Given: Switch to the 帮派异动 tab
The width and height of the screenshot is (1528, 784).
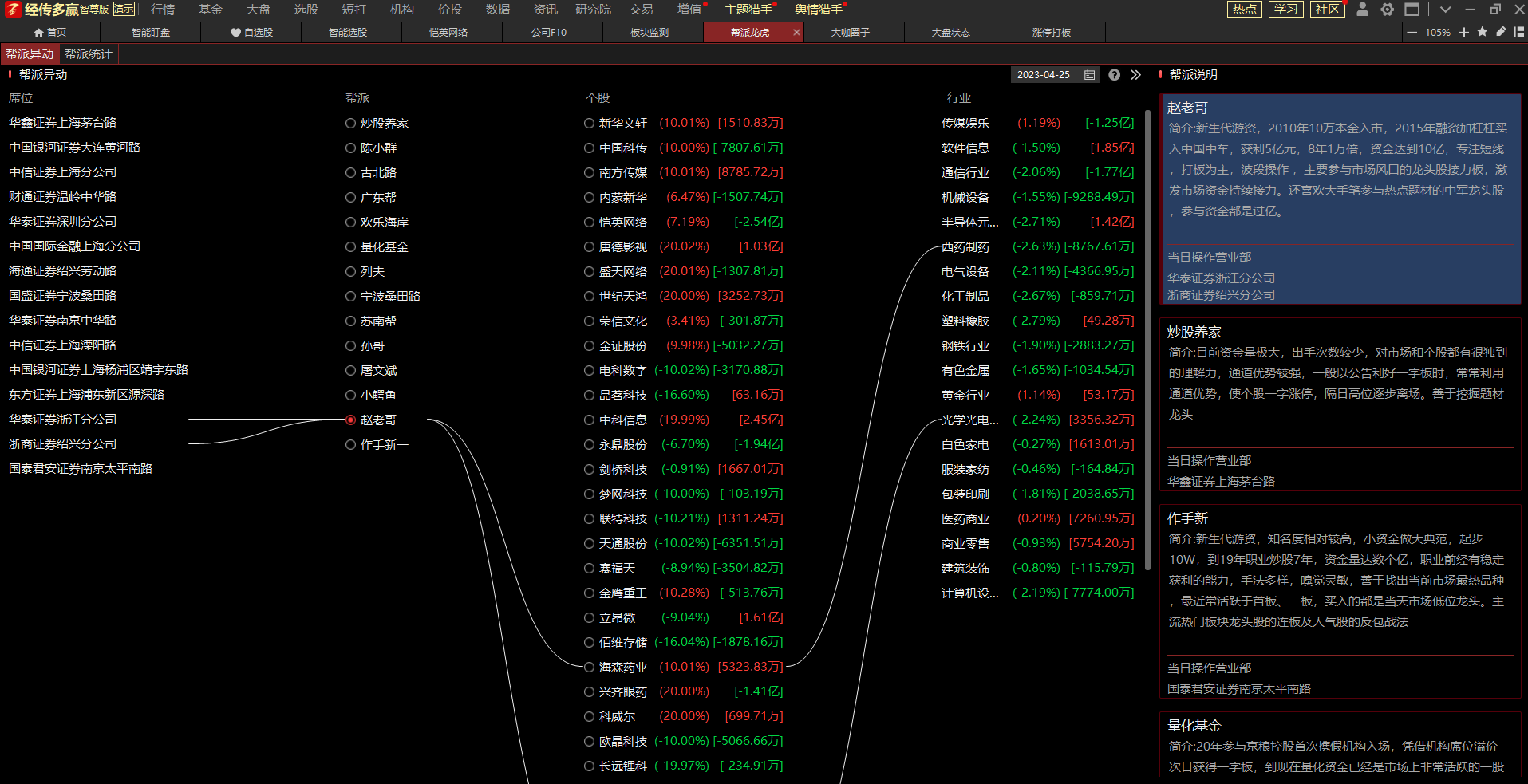Looking at the screenshot, I should (30, 53).
